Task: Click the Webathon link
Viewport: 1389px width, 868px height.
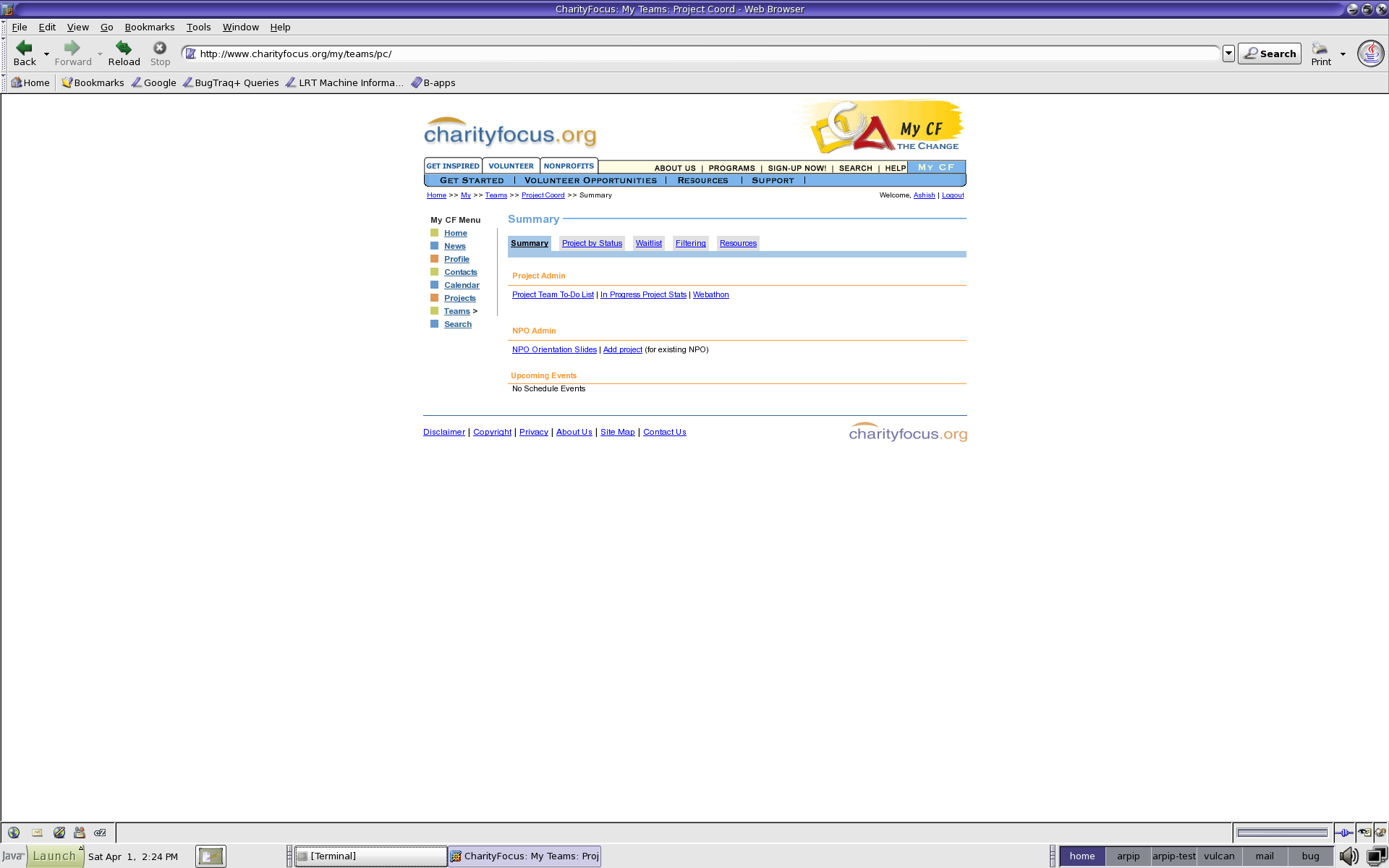Action: coord(710,294)
